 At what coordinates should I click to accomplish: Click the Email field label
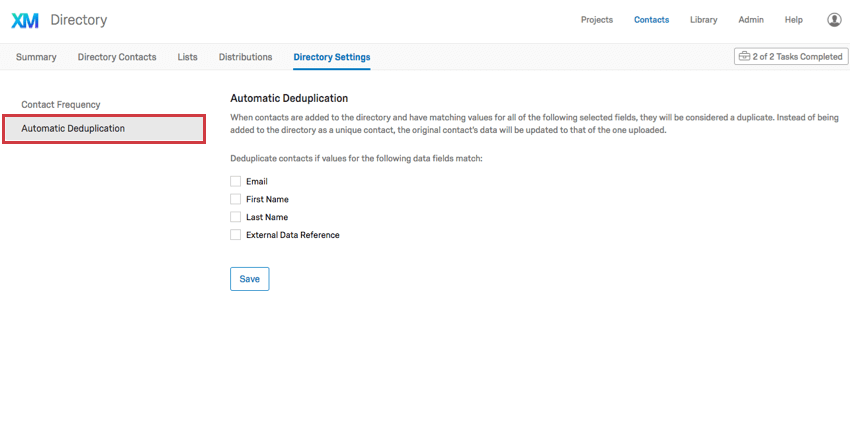257,182
